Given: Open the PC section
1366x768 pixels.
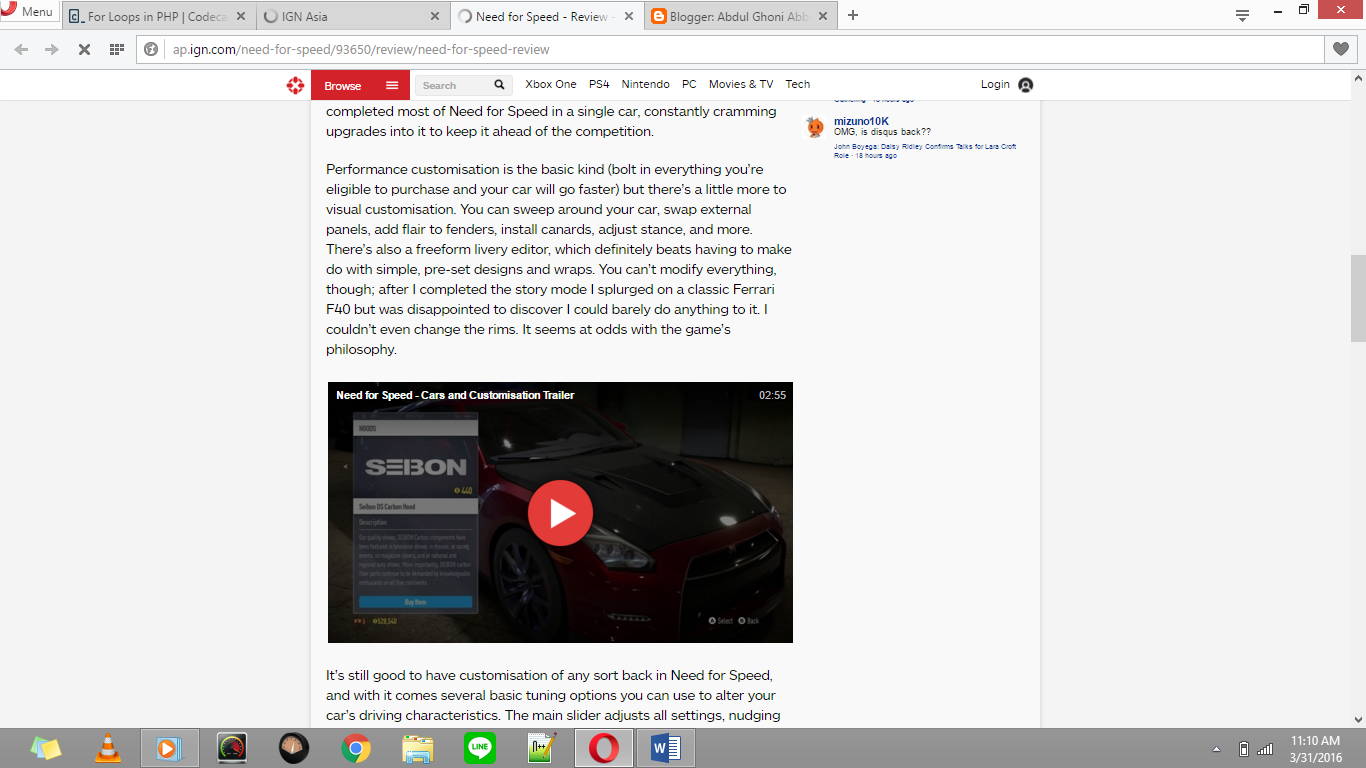Looking at the screenshot, I should 689,84.
